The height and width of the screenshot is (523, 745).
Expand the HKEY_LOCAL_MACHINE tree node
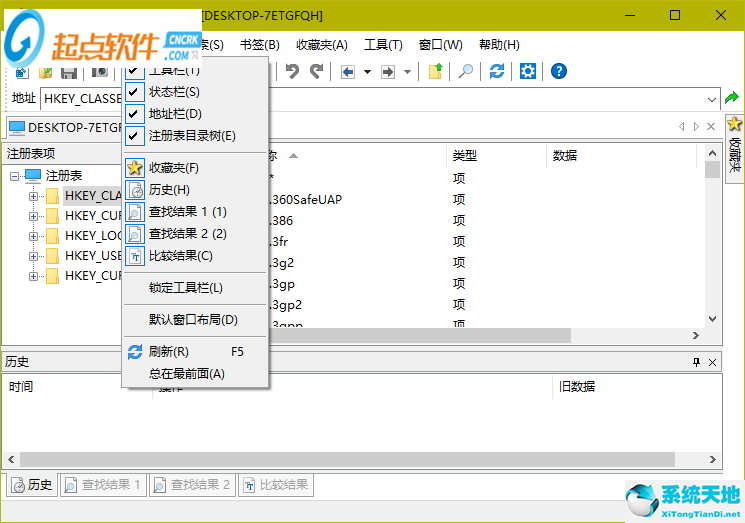tap(33, 236)
